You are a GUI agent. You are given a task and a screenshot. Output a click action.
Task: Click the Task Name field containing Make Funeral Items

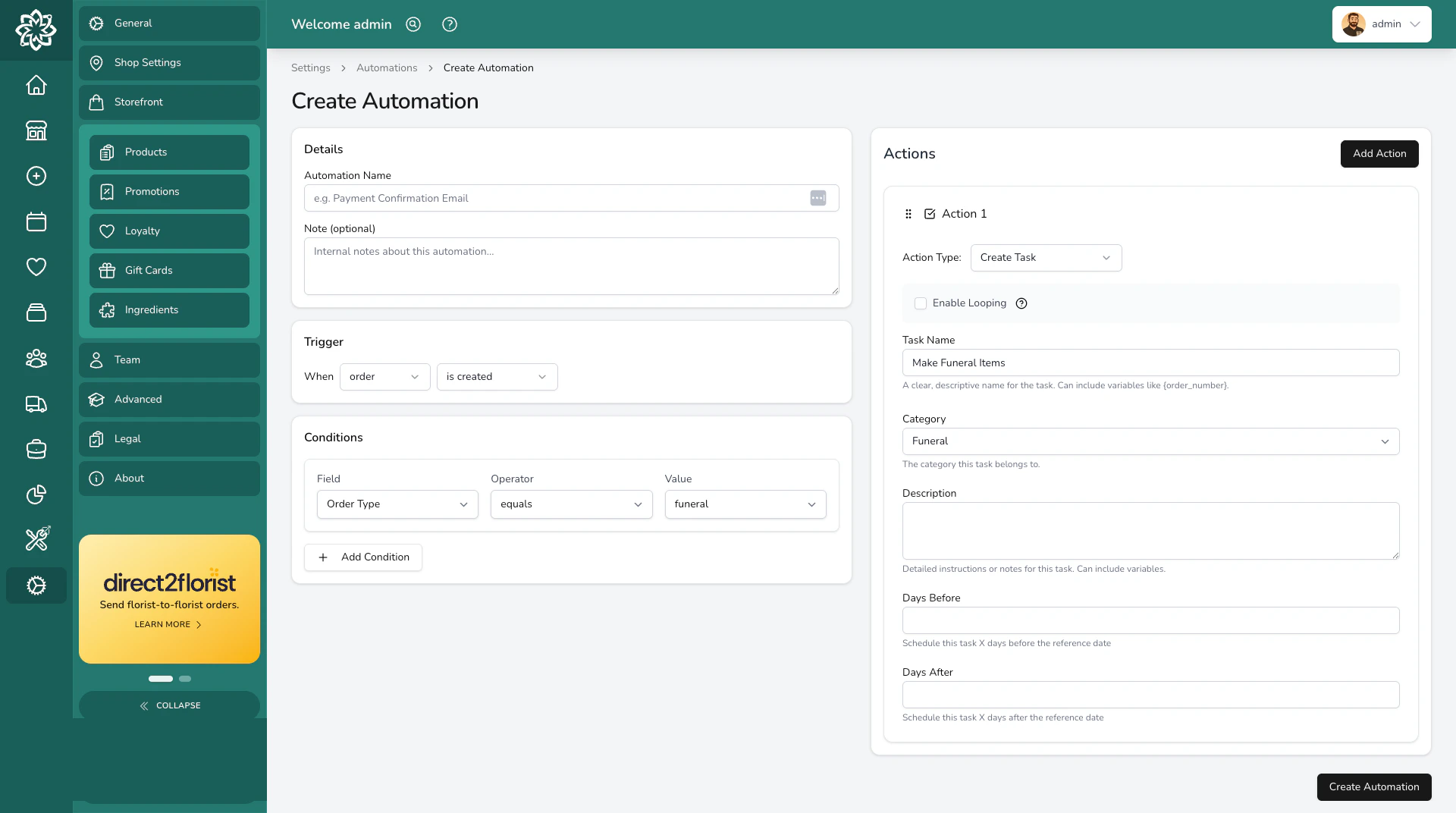pyautogui.click(x=1150, y=363)
